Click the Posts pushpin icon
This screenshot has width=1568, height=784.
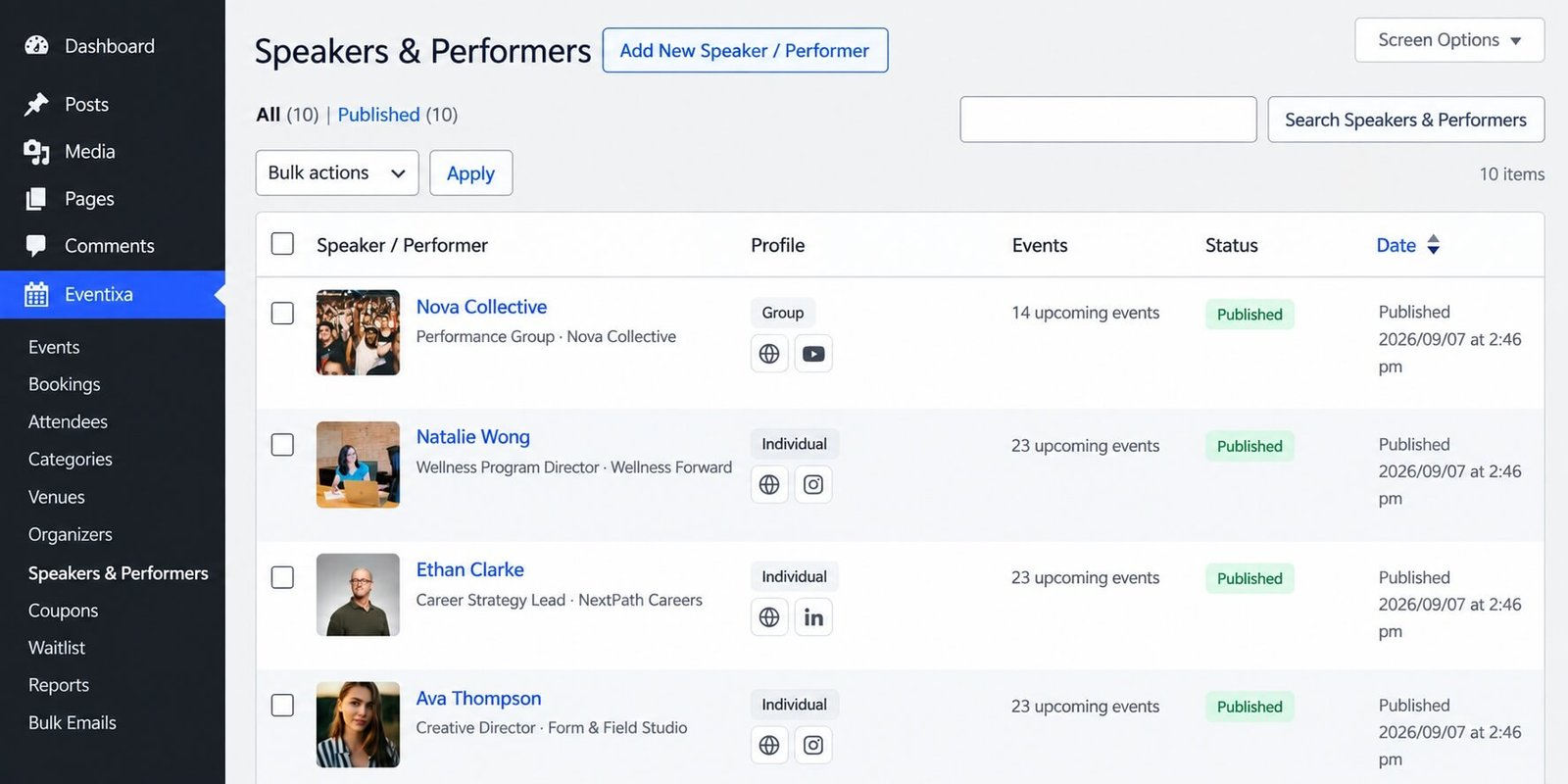pyautogui.click(x=36, y=104)
